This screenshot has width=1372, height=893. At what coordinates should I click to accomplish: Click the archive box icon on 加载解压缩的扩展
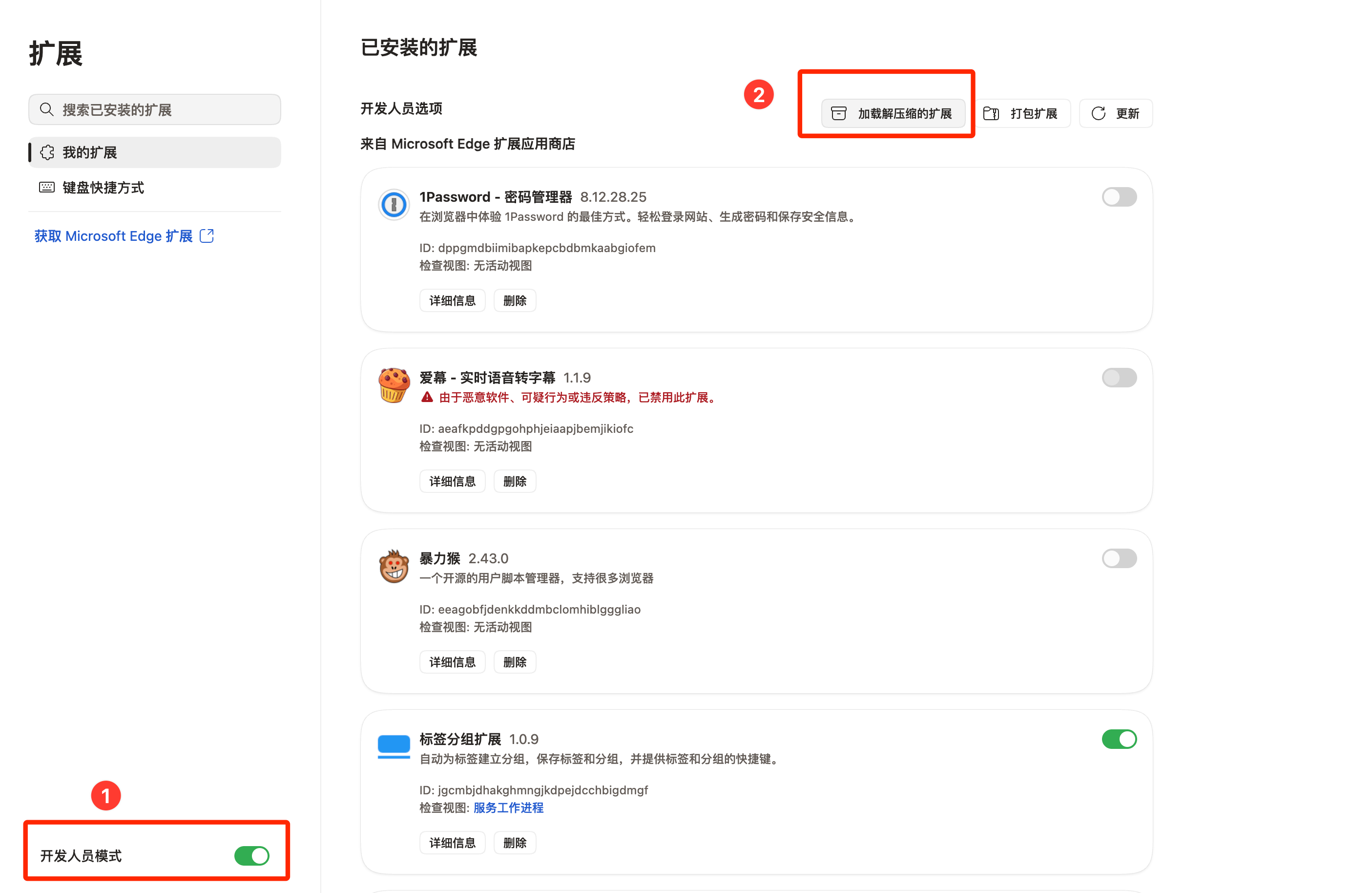tap(839, 114)
